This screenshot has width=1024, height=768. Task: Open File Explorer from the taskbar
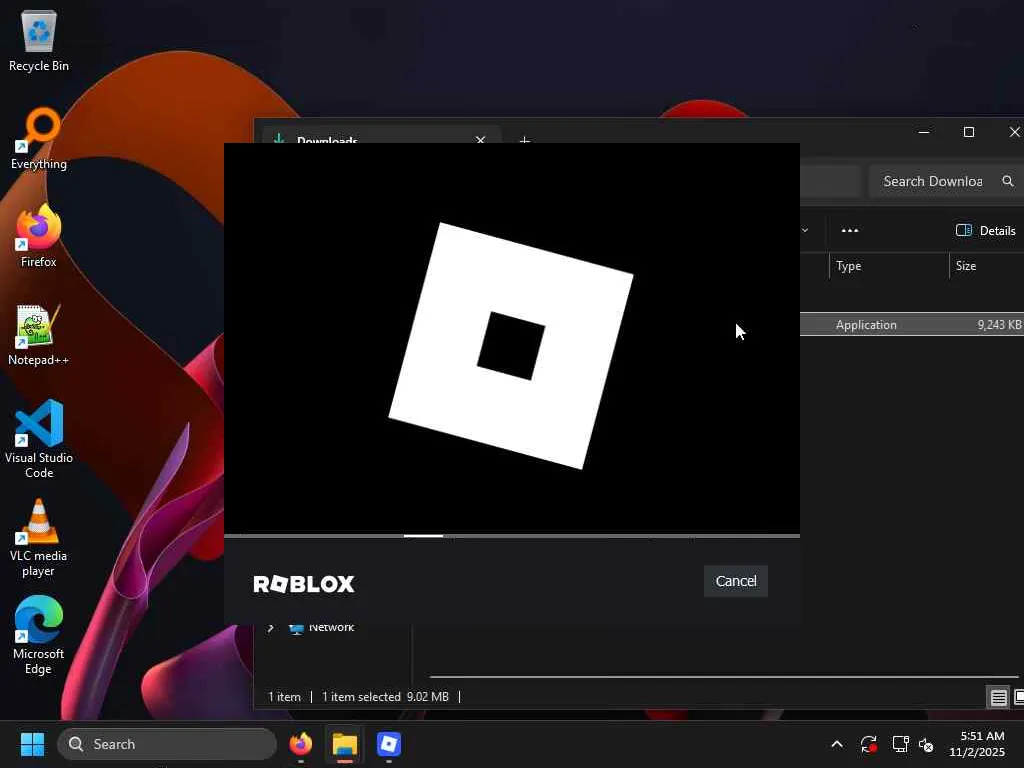345,744
